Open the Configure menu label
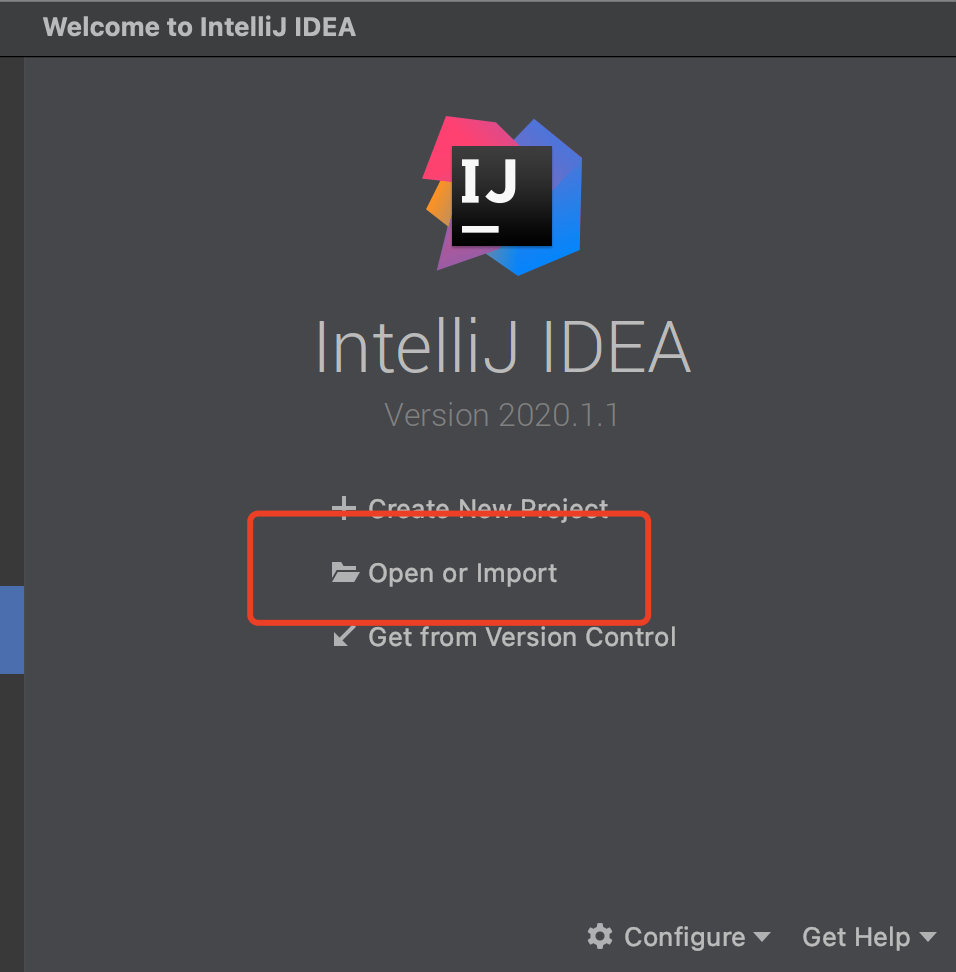This screenshot has width=956, height=972. click(x=684, y=937)
